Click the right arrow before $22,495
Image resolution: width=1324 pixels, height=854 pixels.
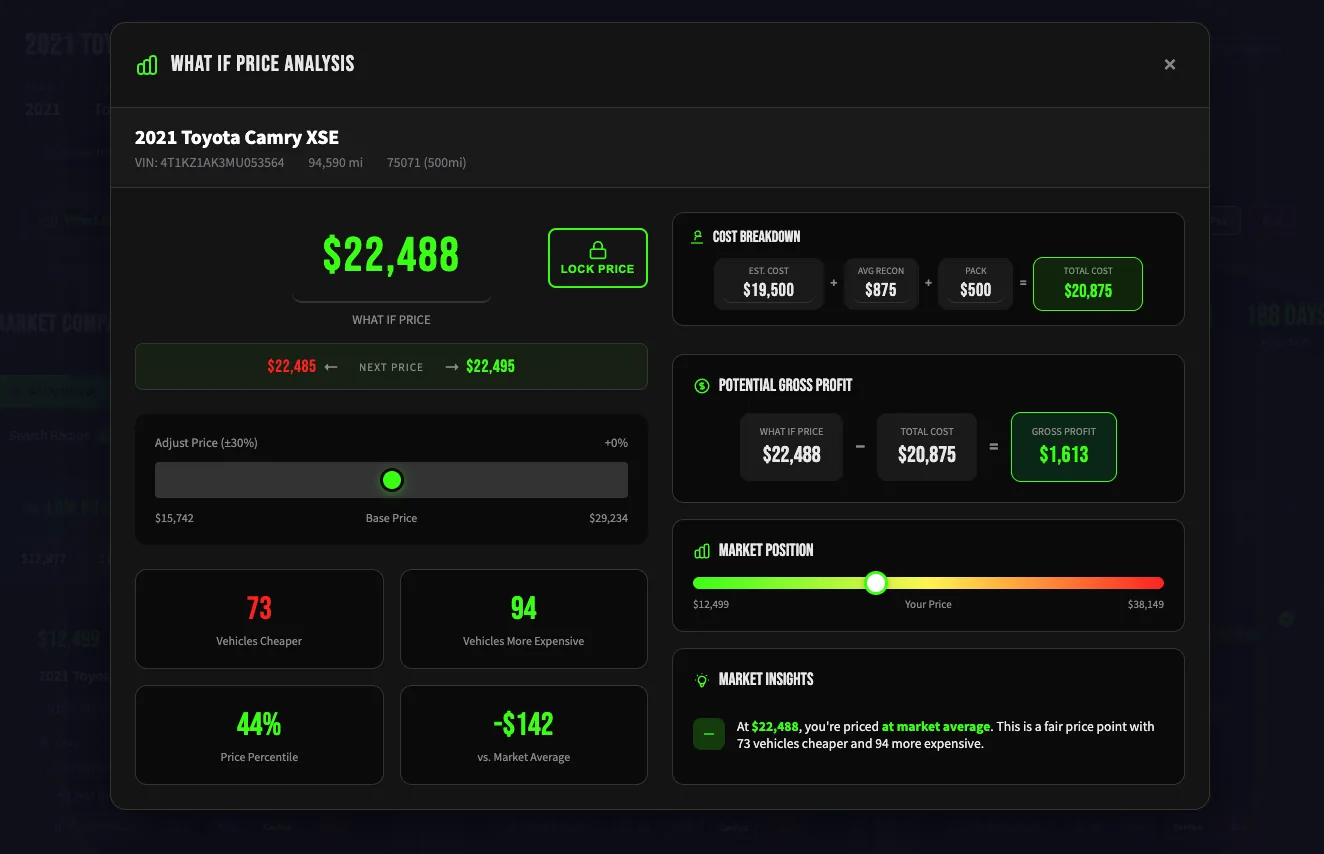[x=452, y=367]
